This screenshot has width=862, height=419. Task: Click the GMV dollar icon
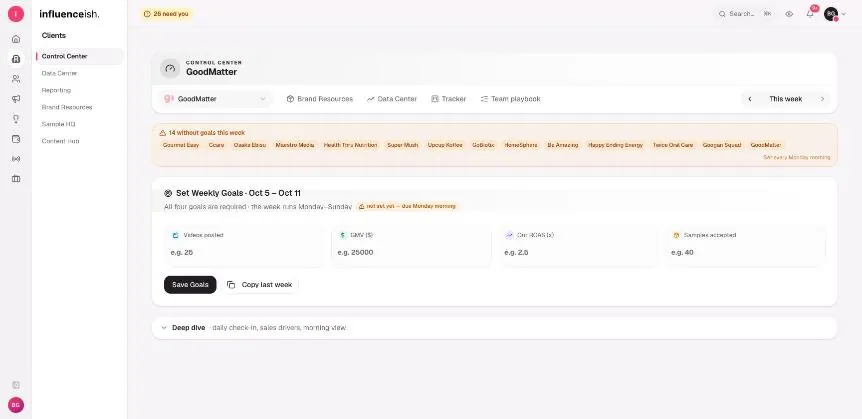[342, 235]
